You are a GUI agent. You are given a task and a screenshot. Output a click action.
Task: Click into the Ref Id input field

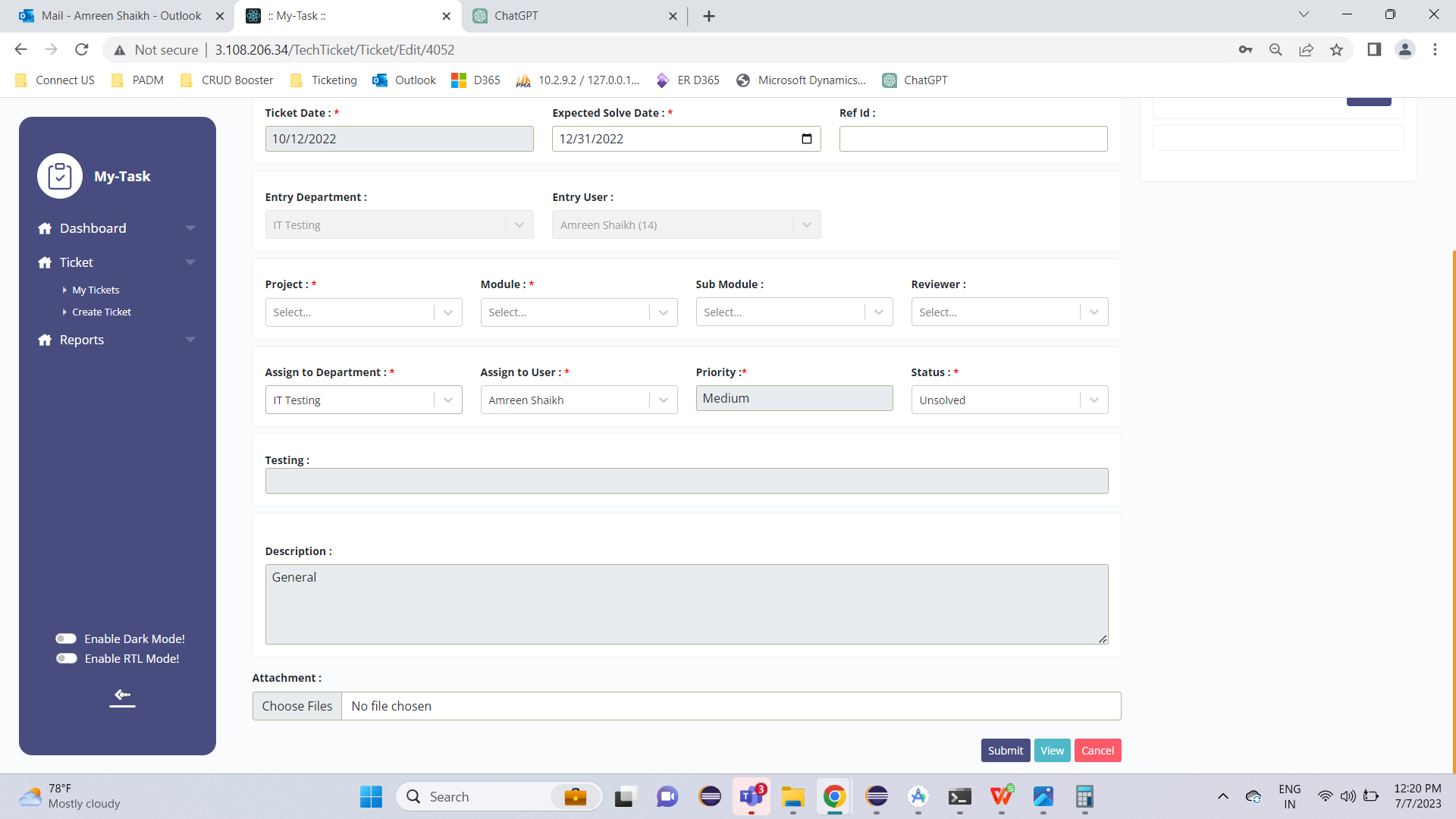click(973, 139)
